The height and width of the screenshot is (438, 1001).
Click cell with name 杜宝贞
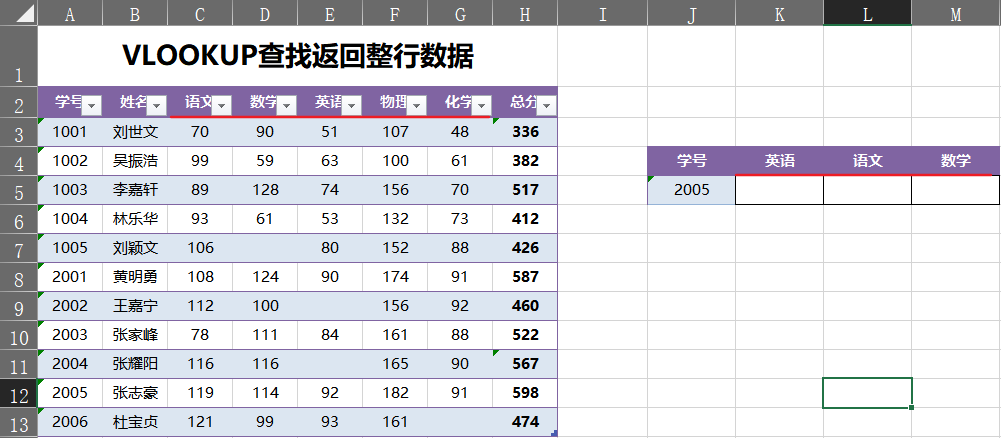(135, 422)
